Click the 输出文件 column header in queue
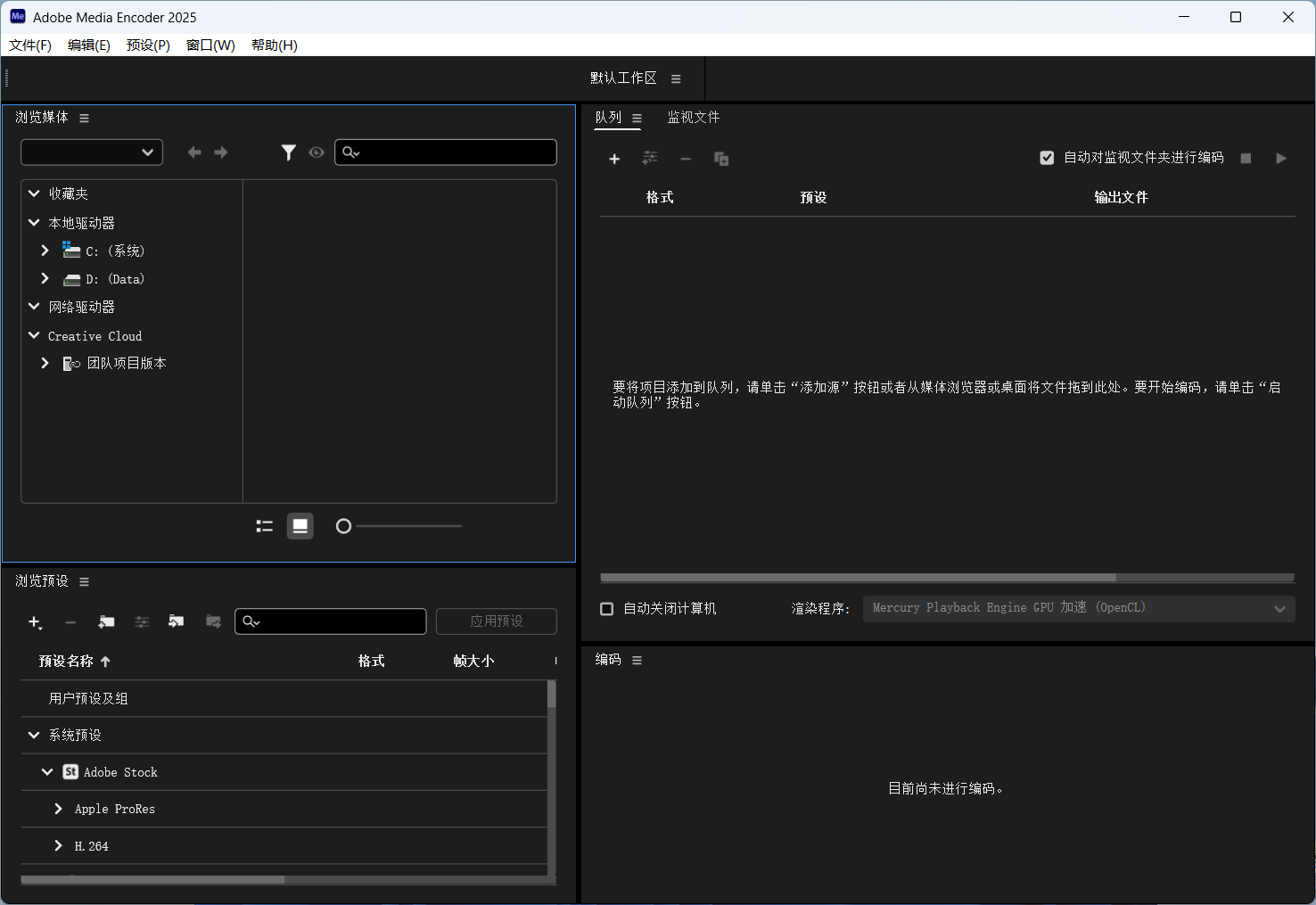The image size is (1316, 905). pos(1122,198)
